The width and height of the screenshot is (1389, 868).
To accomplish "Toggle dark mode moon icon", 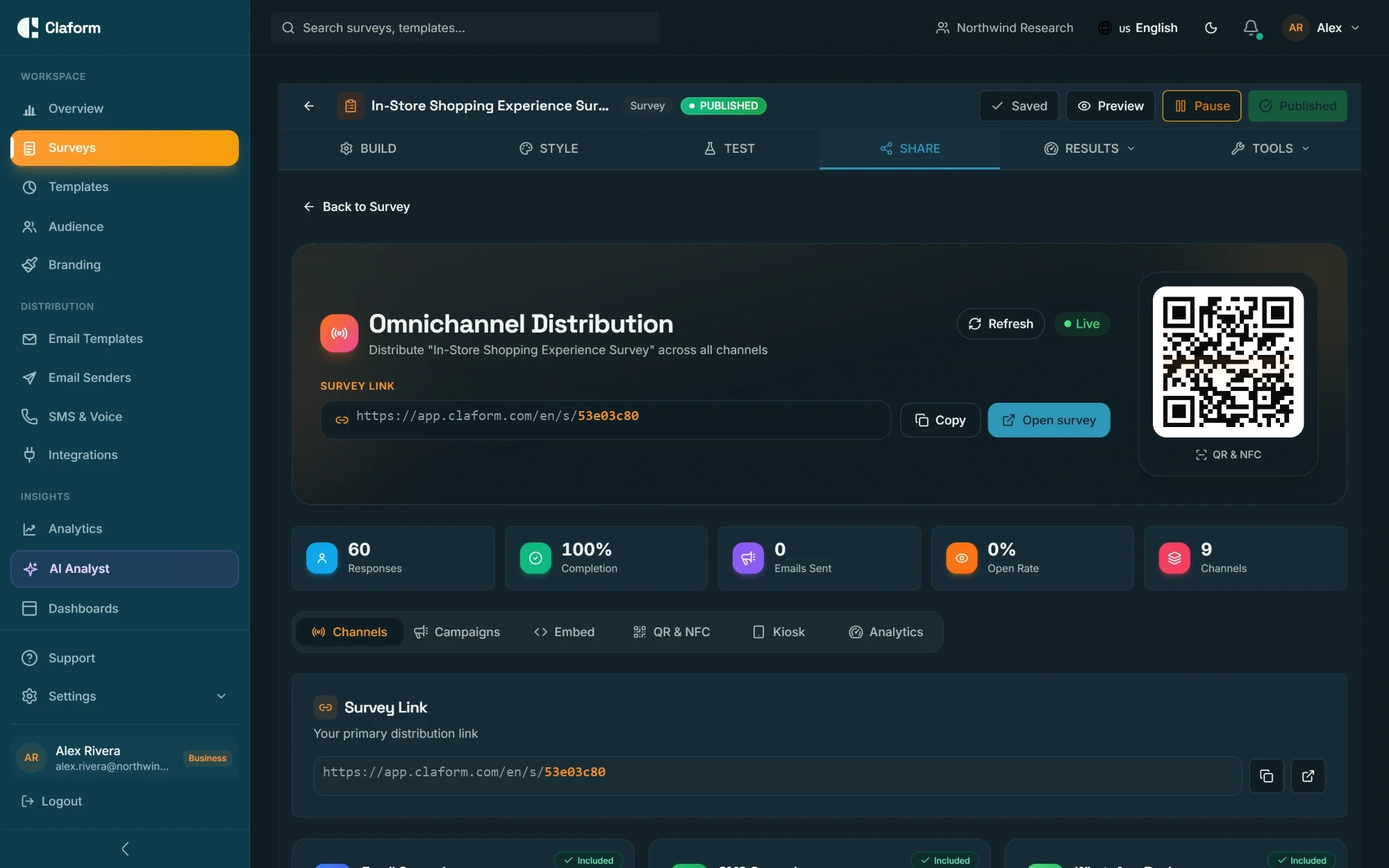I will (1211, 28).
